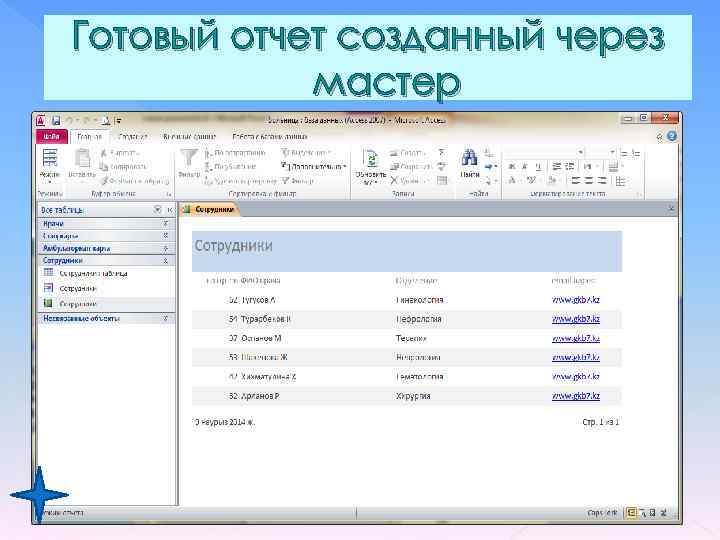Click the bulleted list icon

pos(624,153)
